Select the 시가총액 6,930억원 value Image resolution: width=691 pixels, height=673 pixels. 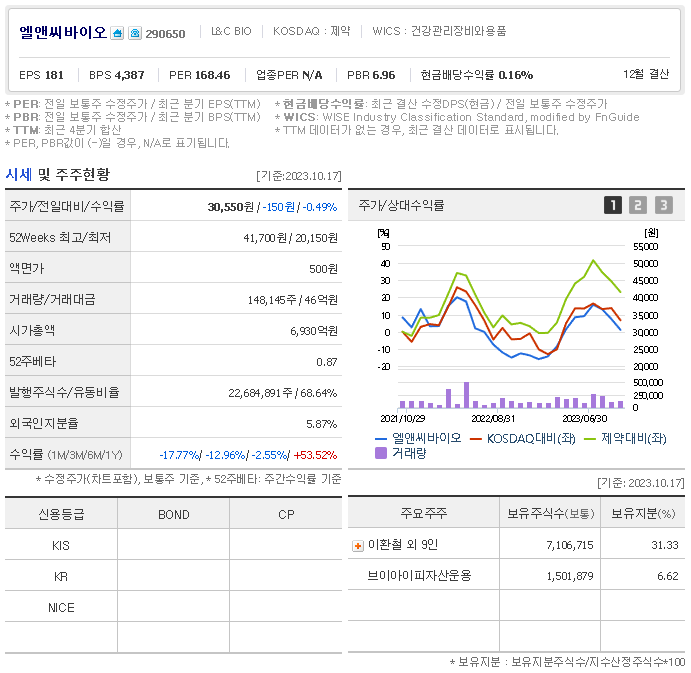[x=314, y=331]
